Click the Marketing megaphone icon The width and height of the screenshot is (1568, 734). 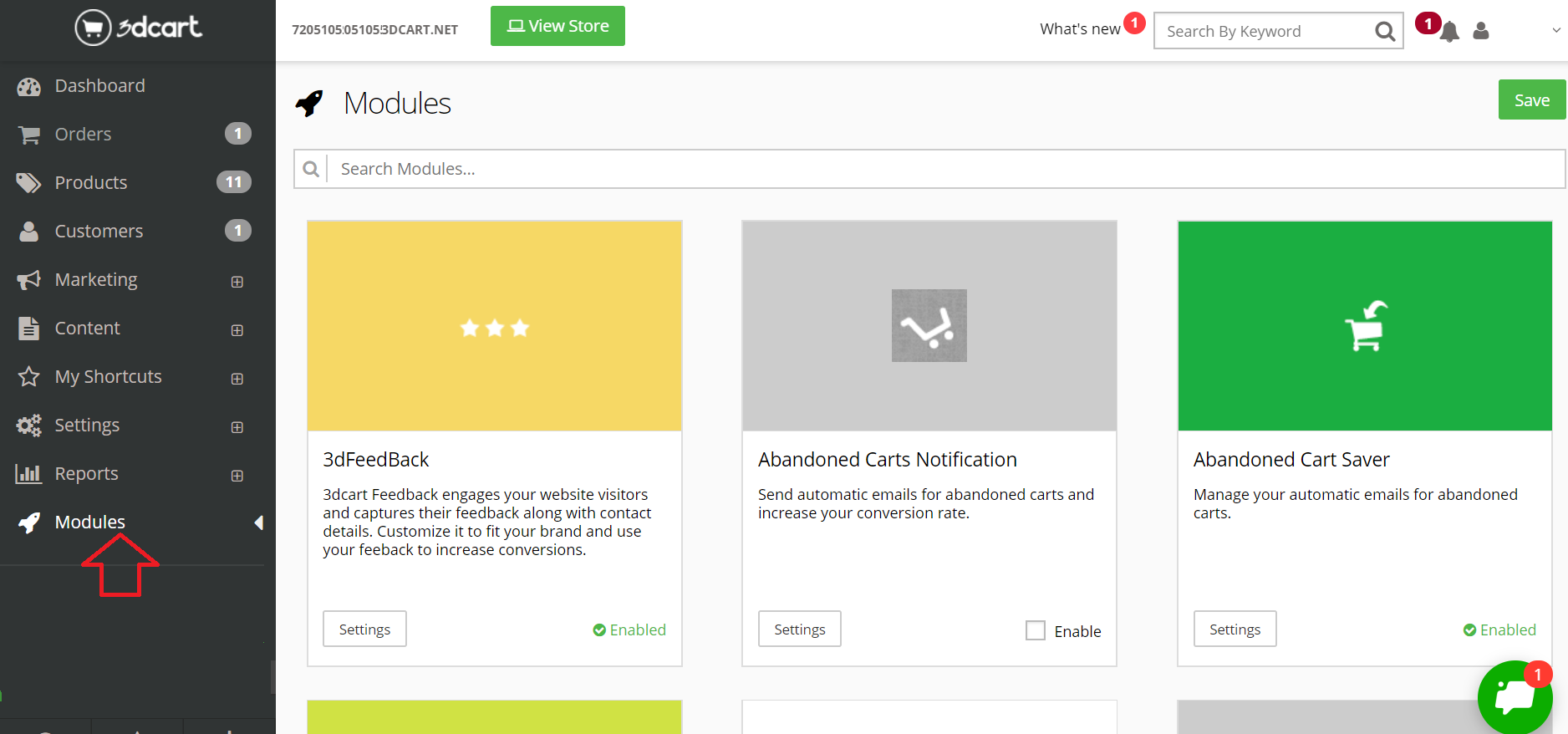tap(29, 280)
